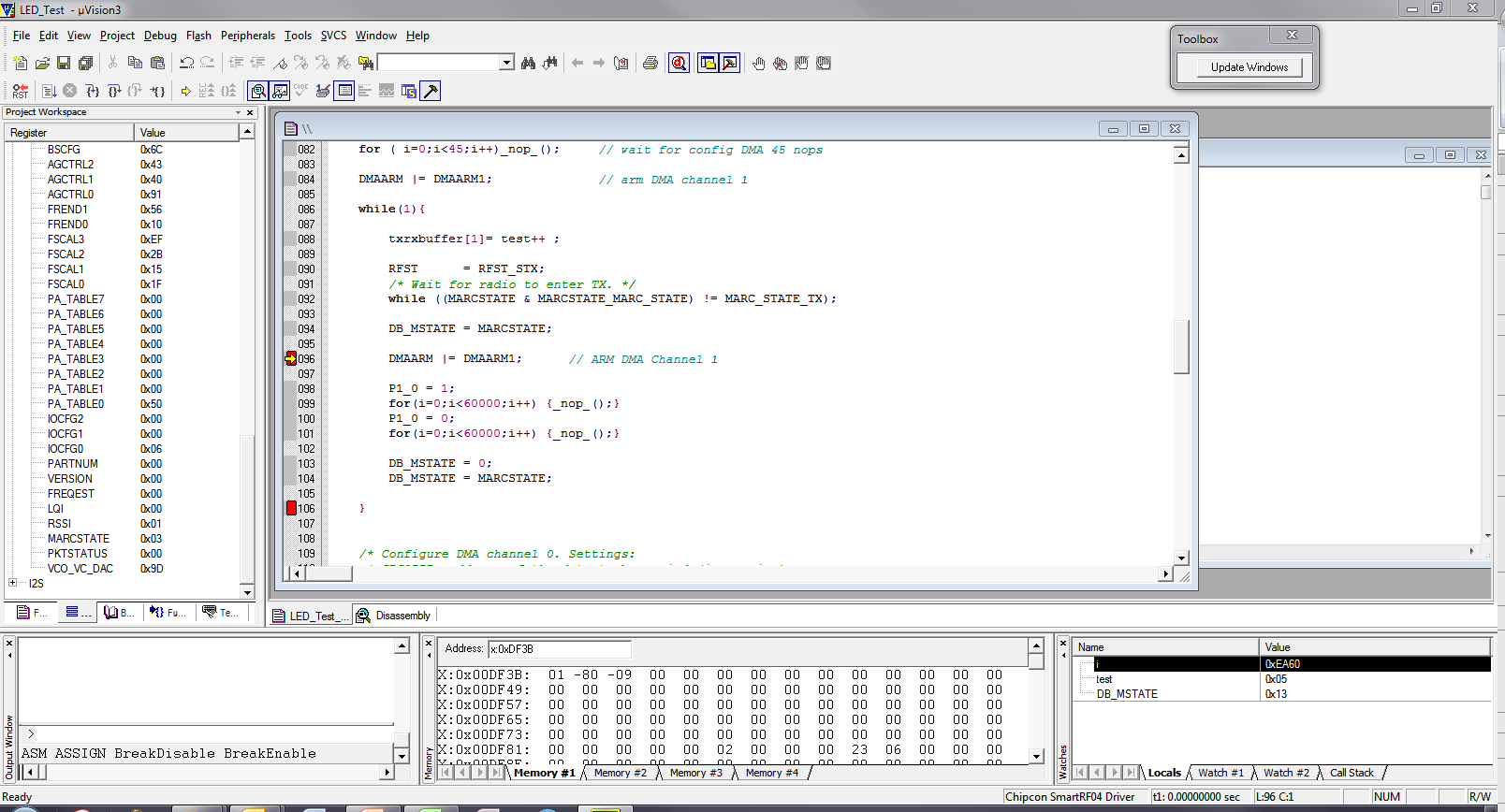Screen dimensions: 1505x812
Task: Click the memory Address input field
Action: (x=559, y=649)
